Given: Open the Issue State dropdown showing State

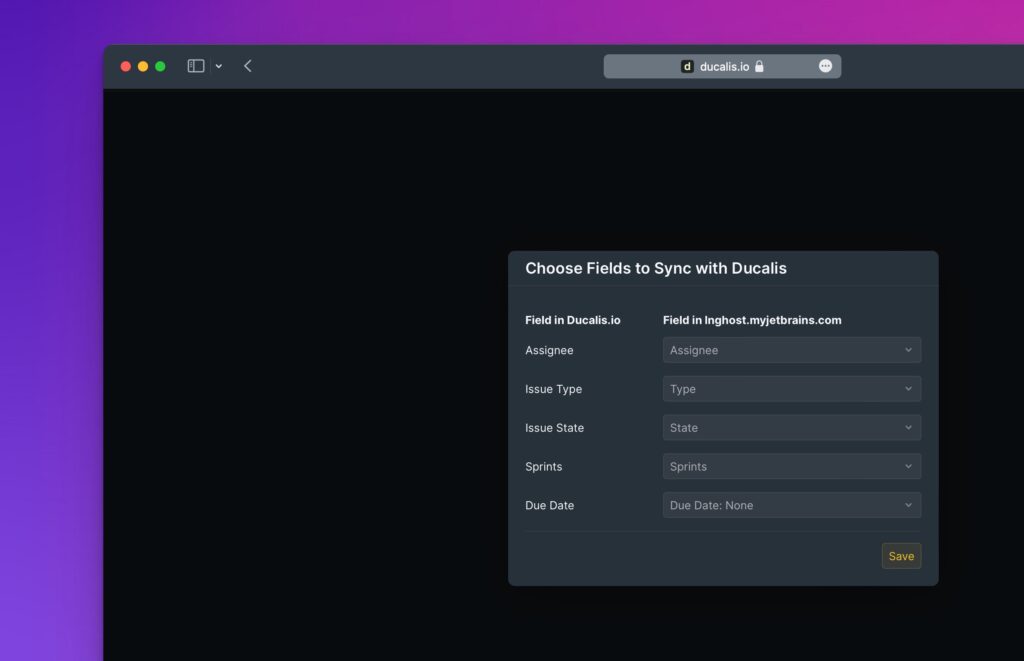Looking at the screenshot, I should (x=791, y=428).
